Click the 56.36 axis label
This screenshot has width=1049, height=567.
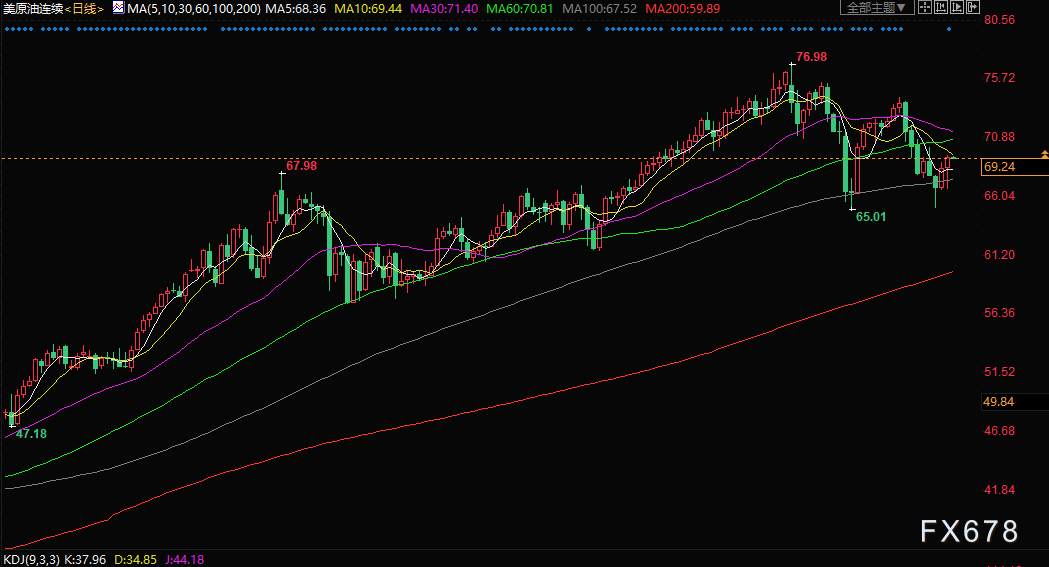tap(999, 313)
